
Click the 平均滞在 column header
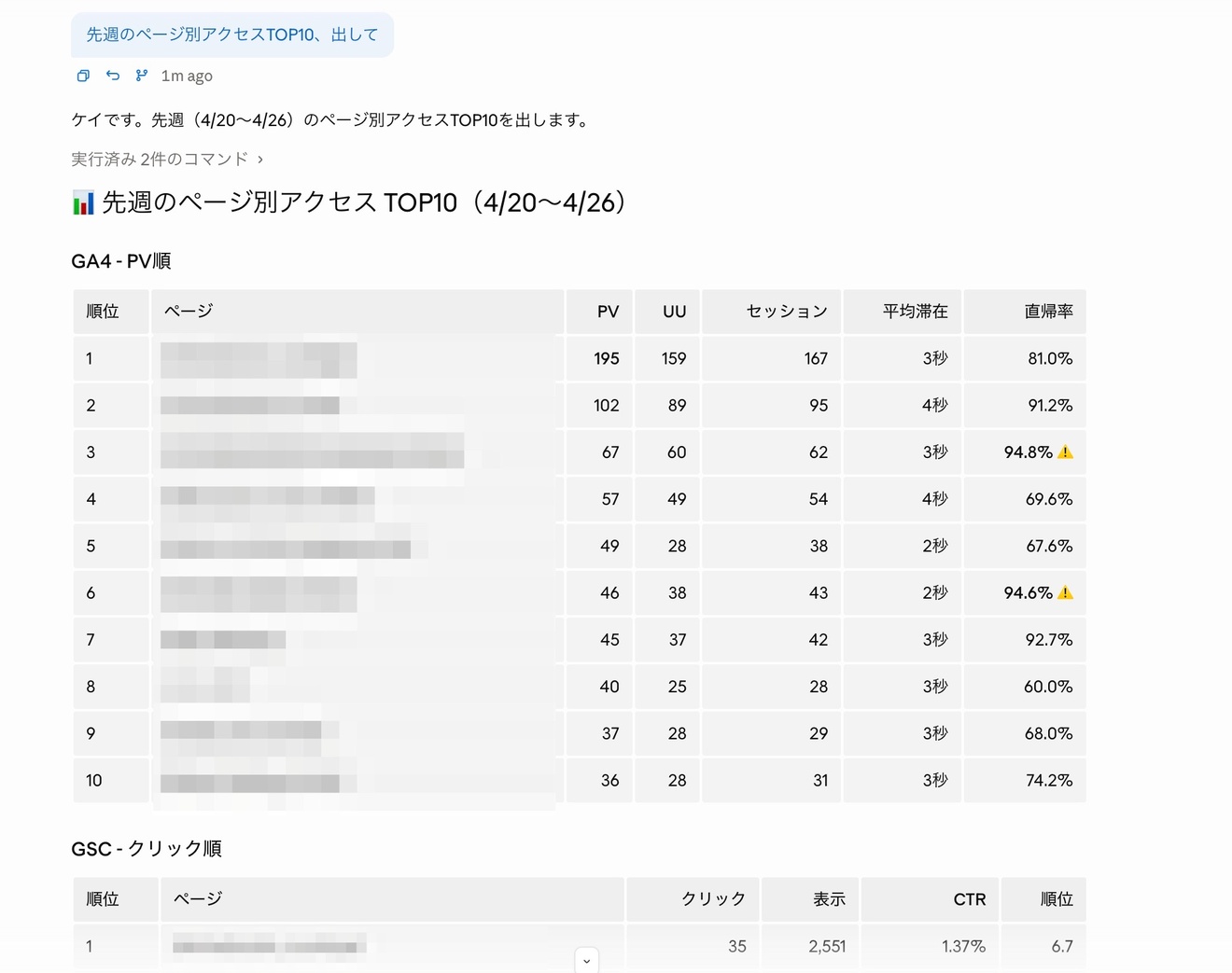[x=915, y=312]
